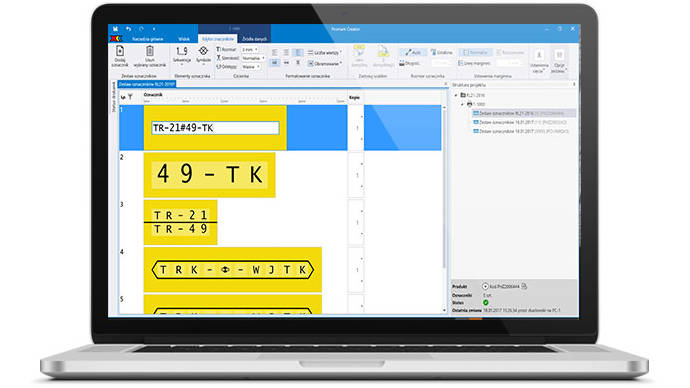Click the Kopie column header
This screenshot has width=690, height=388.
354,98
